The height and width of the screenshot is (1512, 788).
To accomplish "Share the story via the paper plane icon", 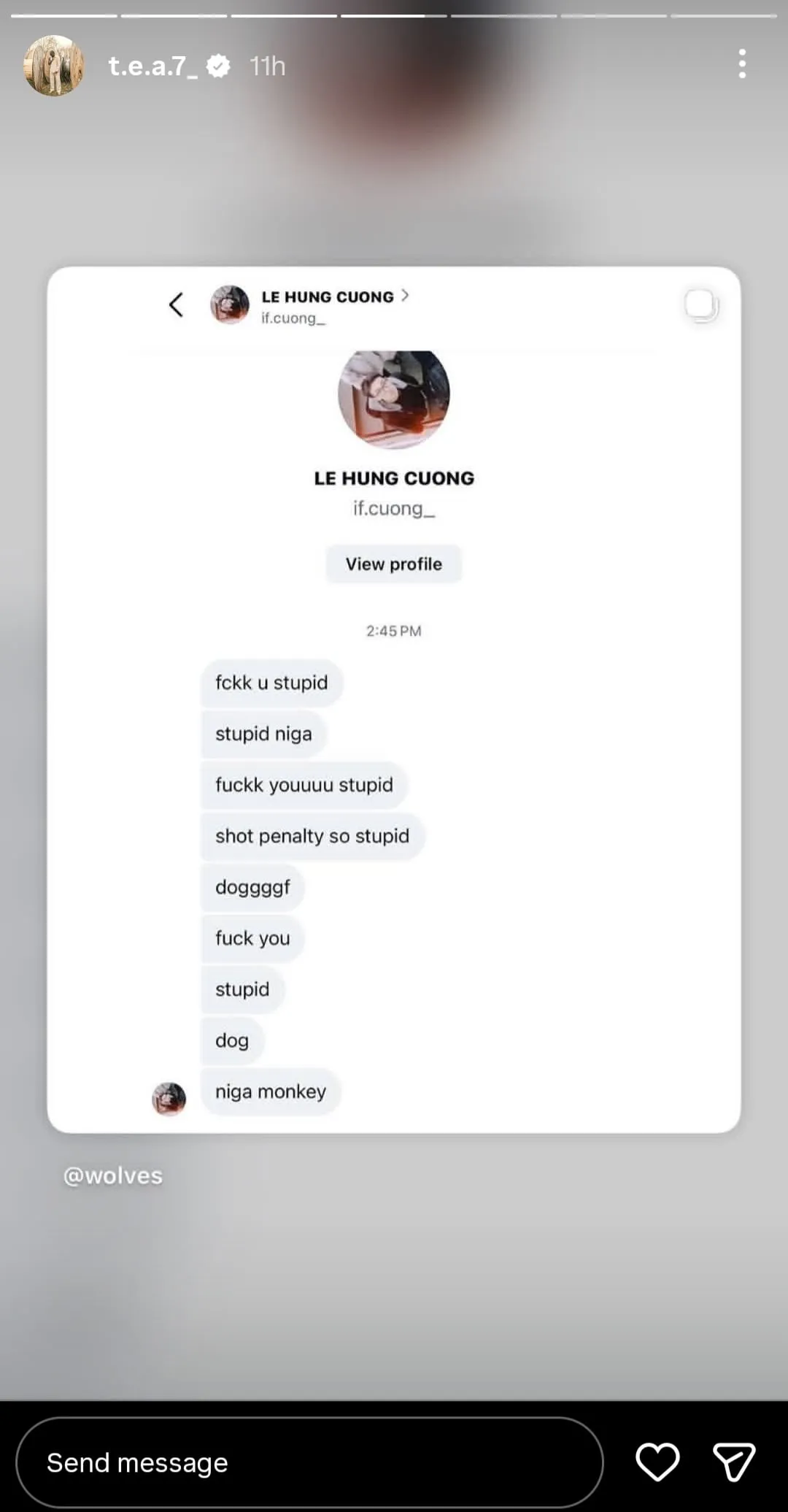I will click(735, 1462).
